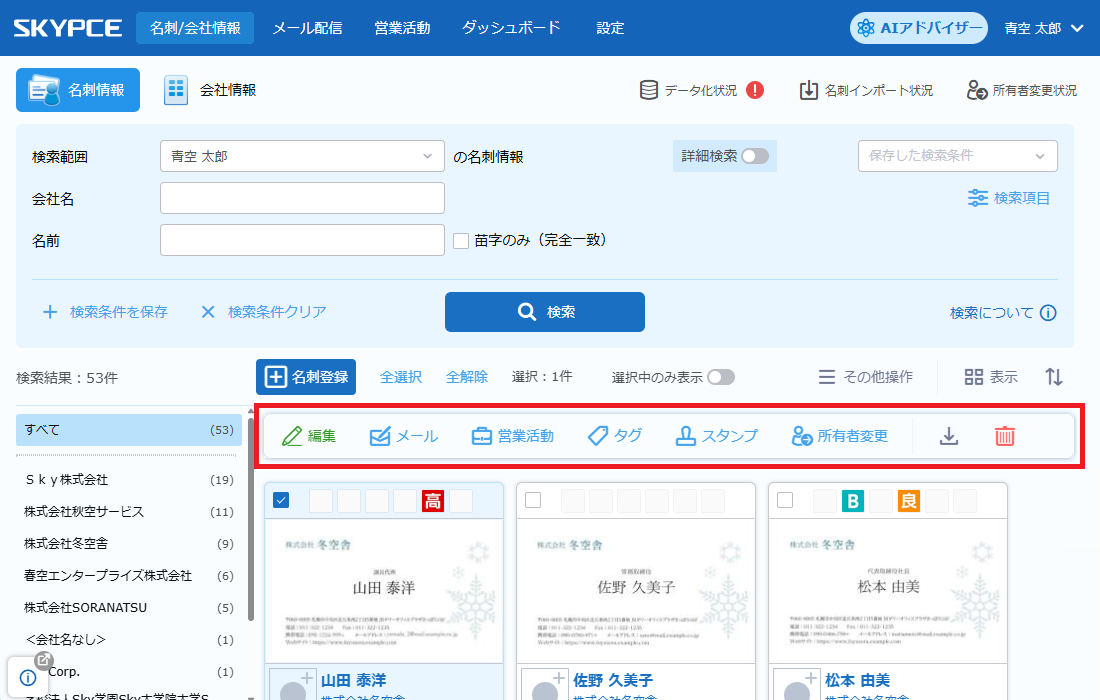The image size is (1100, 700).
Task: Select Ｓｋｙ株式会社 filter
Action: [129, 480]
